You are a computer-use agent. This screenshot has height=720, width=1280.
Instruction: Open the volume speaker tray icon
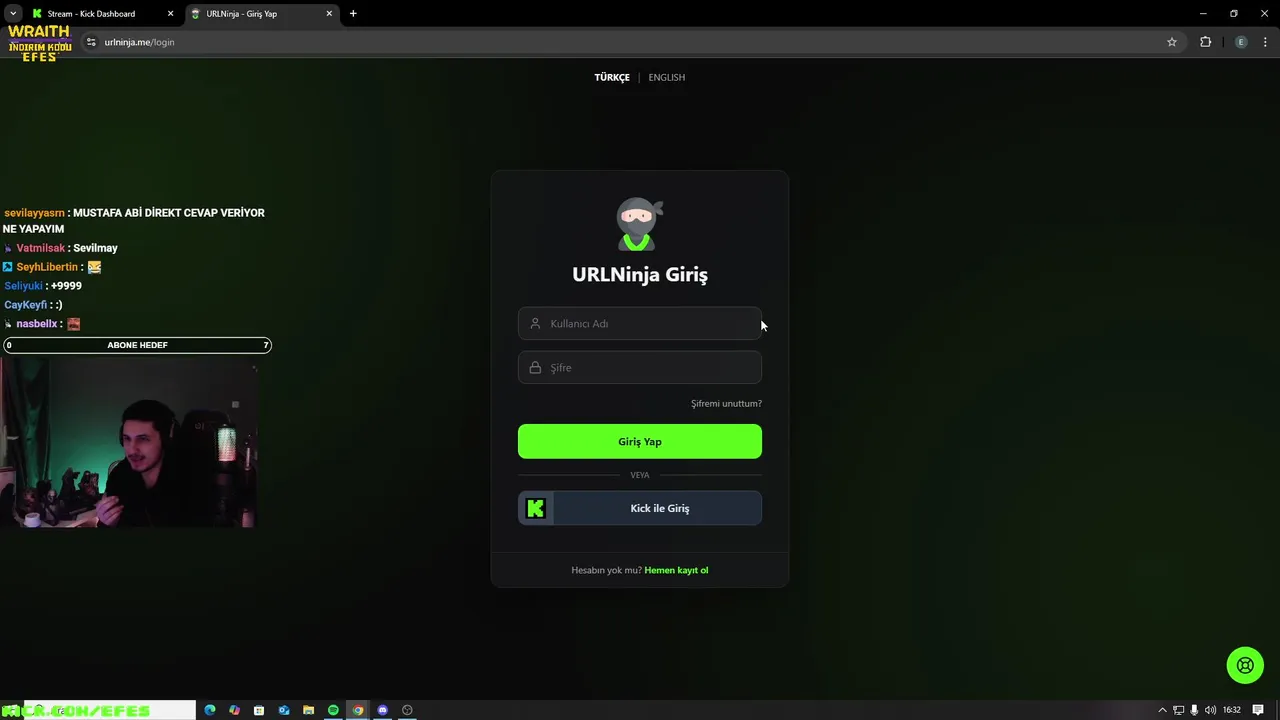click(1210, 710)
